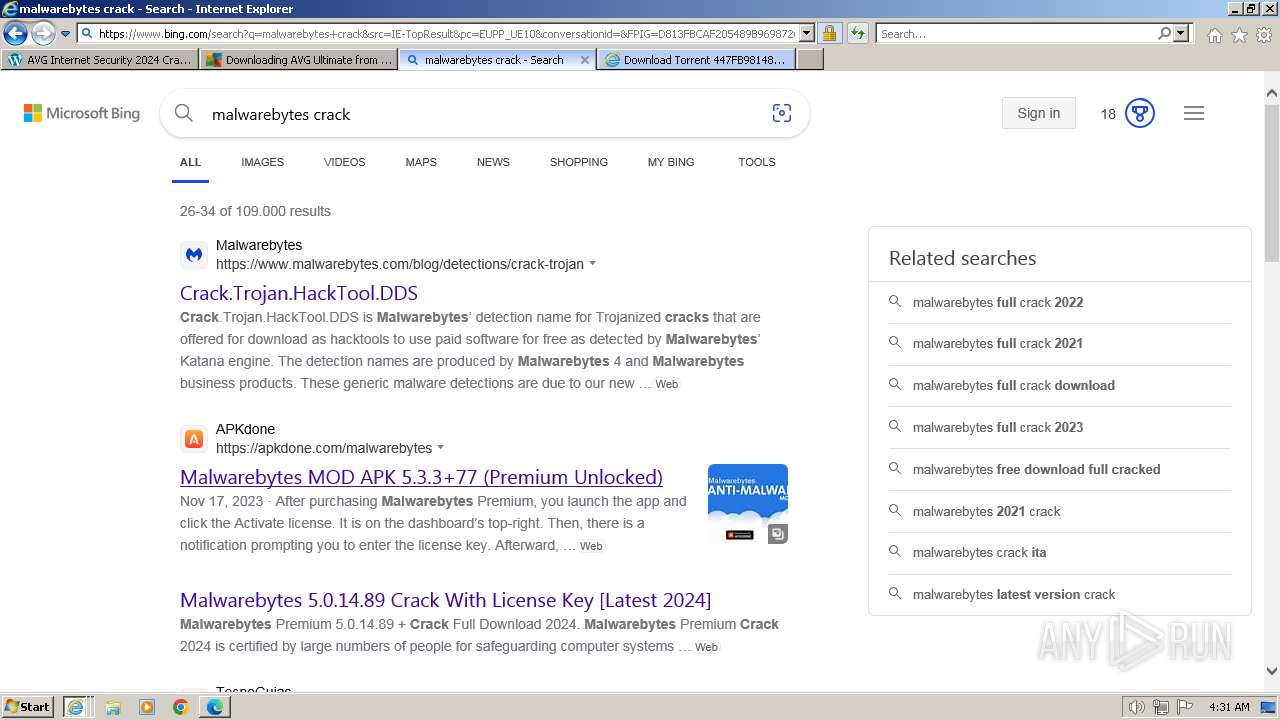This screenshot has width=1280, height=720.
Task: Click the 4:31 AM system clock
Action: pos(1229,707)
